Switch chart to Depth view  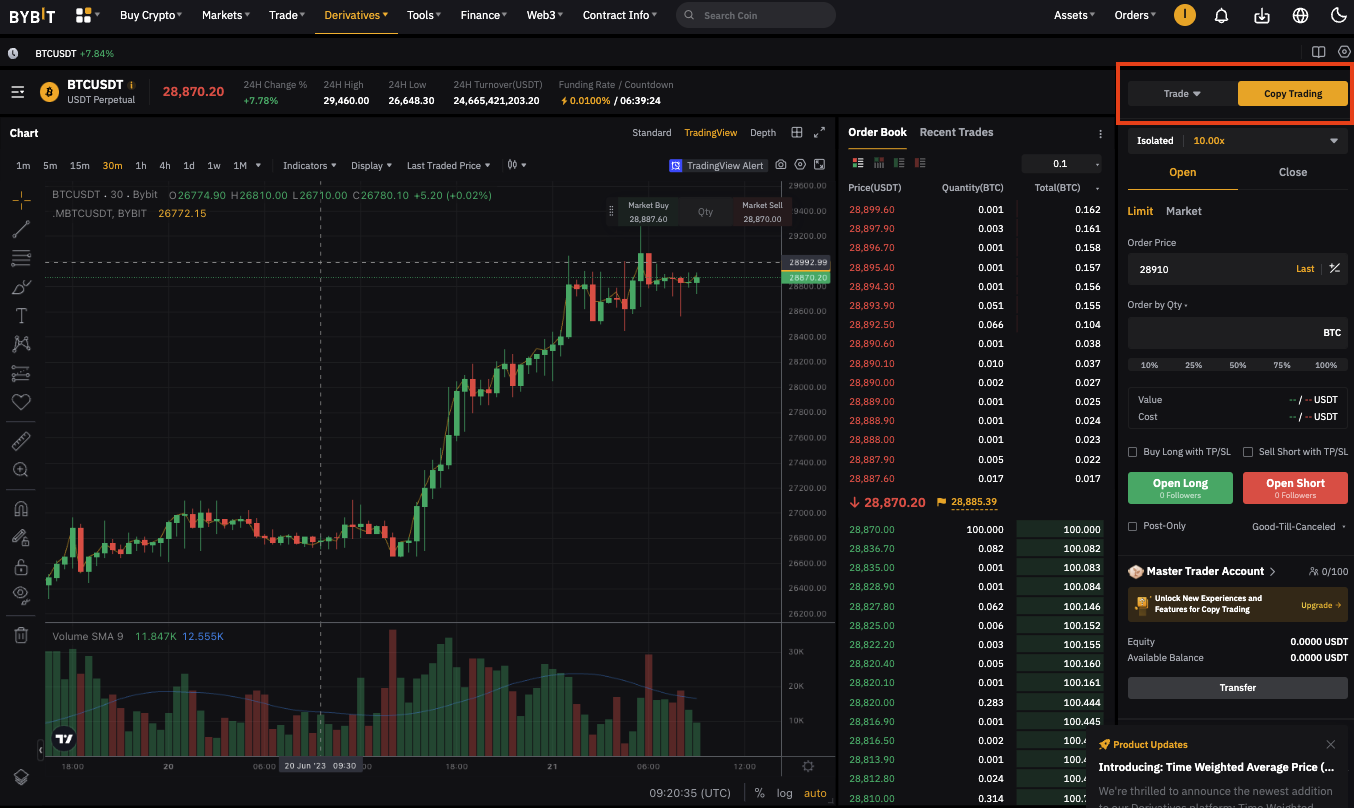tap(763, 132)
